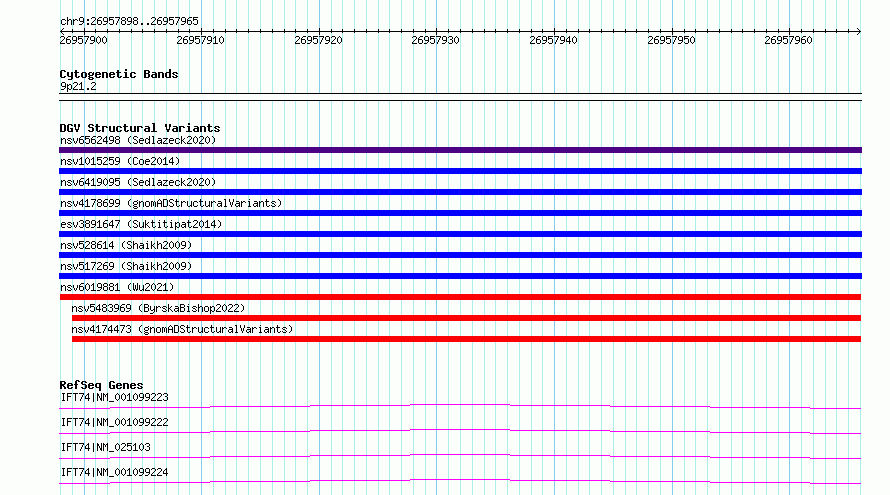Open esv3891647 (Suktitipat2014) variant label
This screenshot has height=495, width=890.
141,224
